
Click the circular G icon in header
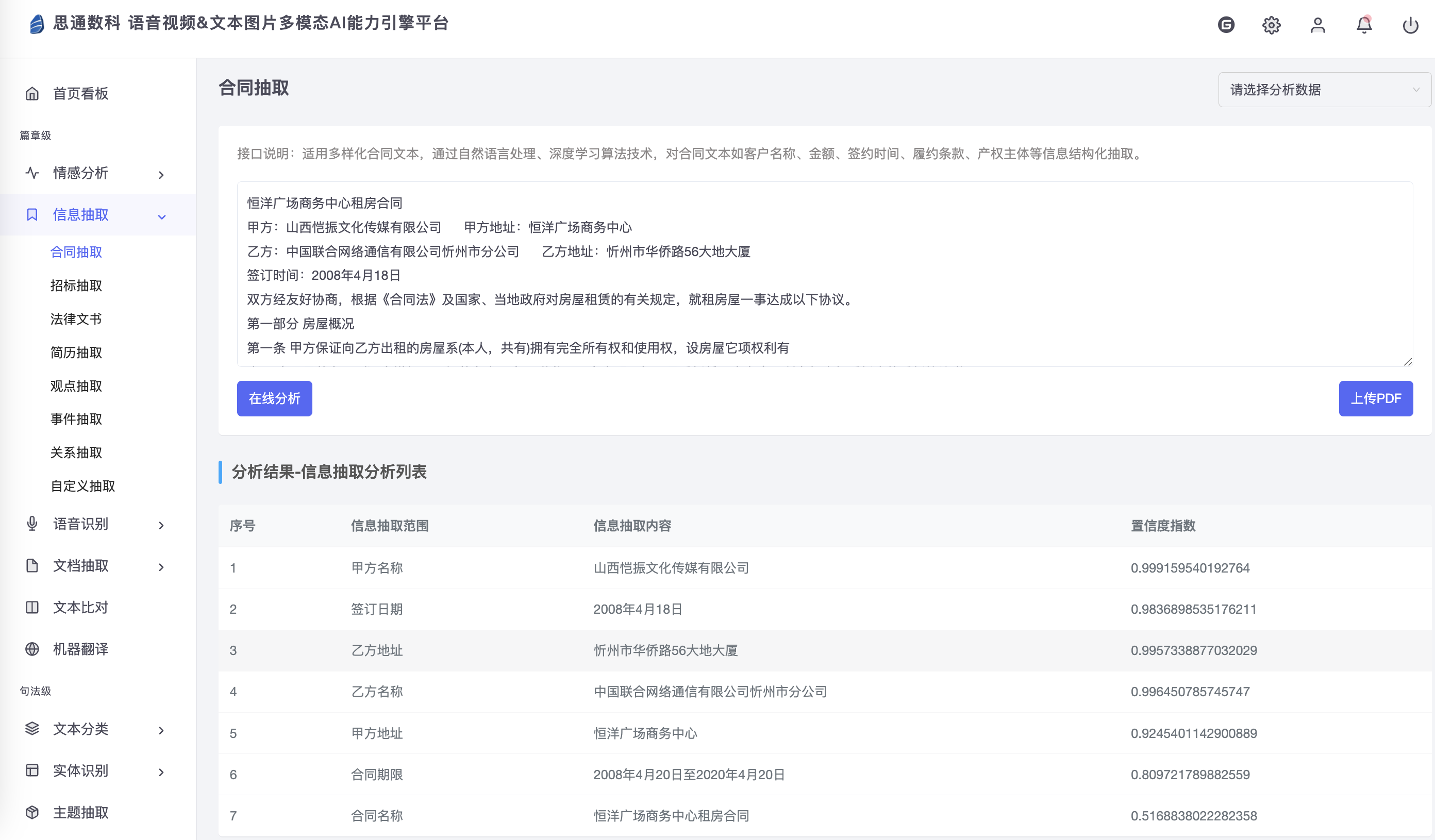[x=1226, y=25]
